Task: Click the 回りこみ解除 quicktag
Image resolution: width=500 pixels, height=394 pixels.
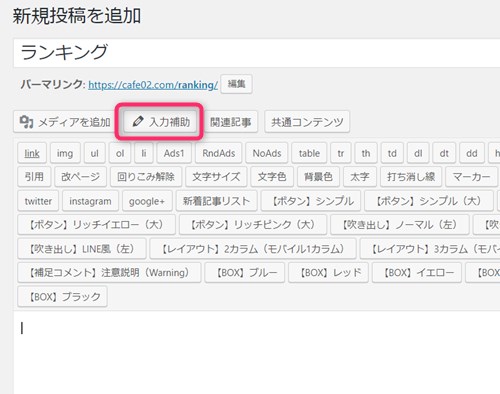Action: pyautogui.click(x=146, y=177)
